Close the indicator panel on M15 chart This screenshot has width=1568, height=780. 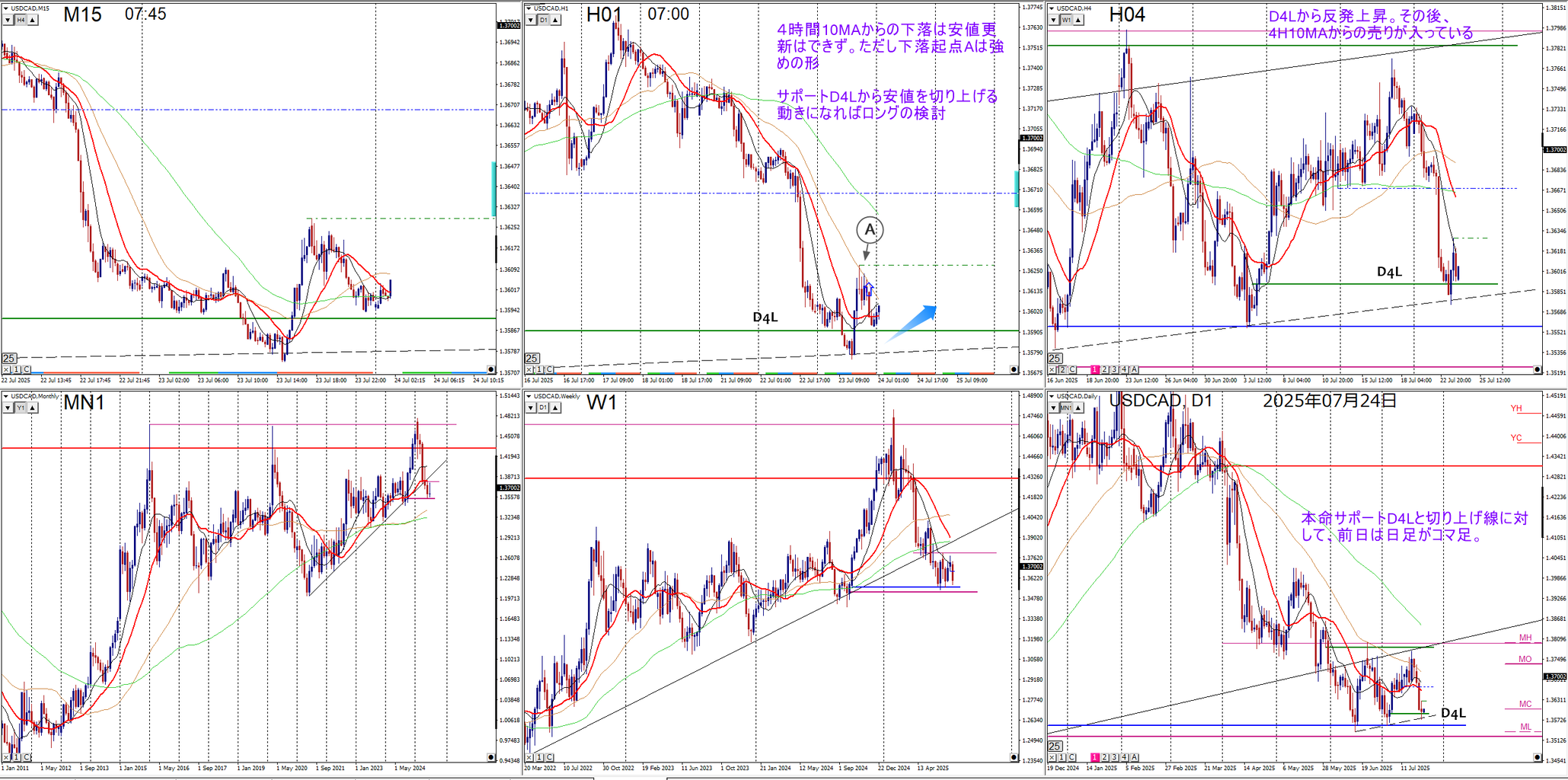(x=6, y=369)
